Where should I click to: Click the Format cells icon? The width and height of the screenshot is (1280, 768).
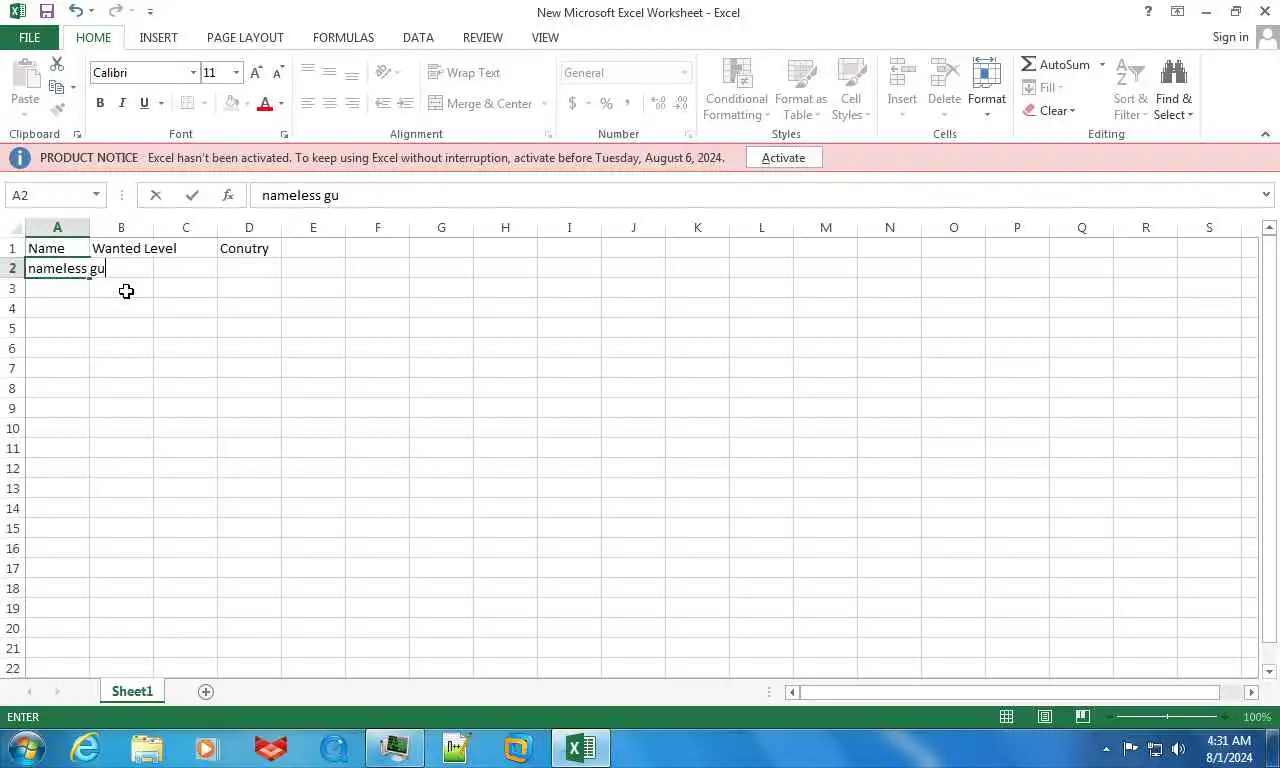[987, 73]
